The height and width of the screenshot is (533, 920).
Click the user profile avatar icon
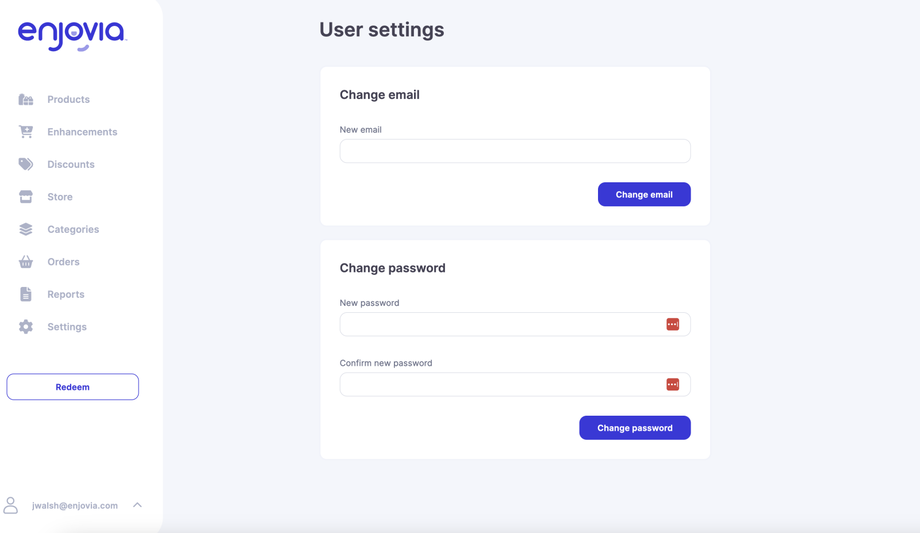click(11, 505)
